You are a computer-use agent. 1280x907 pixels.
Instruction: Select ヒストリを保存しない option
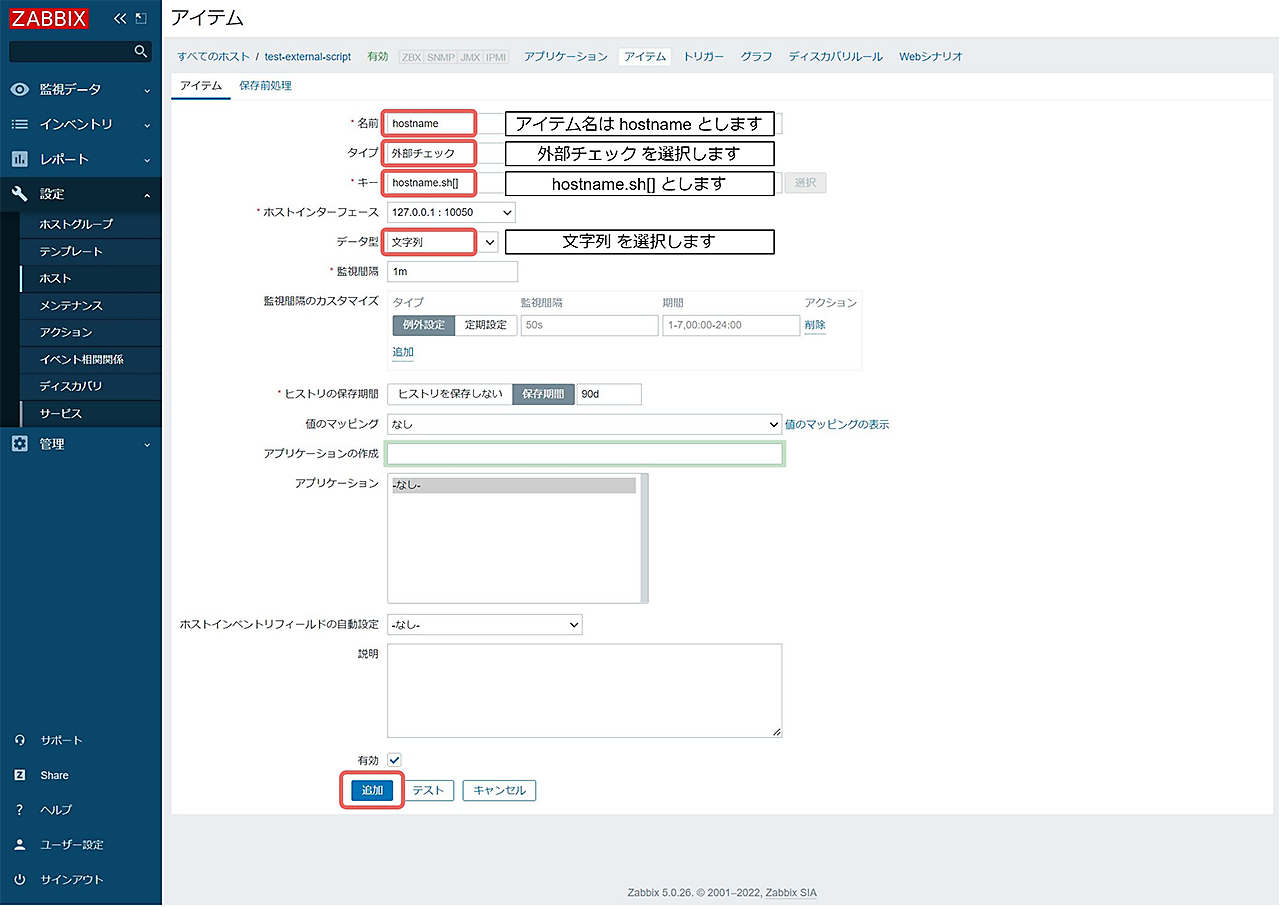(450, 394)
